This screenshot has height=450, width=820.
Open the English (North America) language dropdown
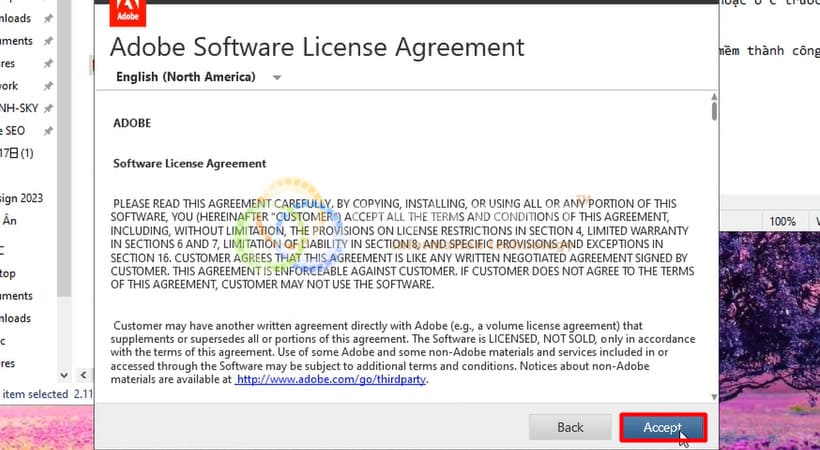pyautogui.click(x=199, y=77)
